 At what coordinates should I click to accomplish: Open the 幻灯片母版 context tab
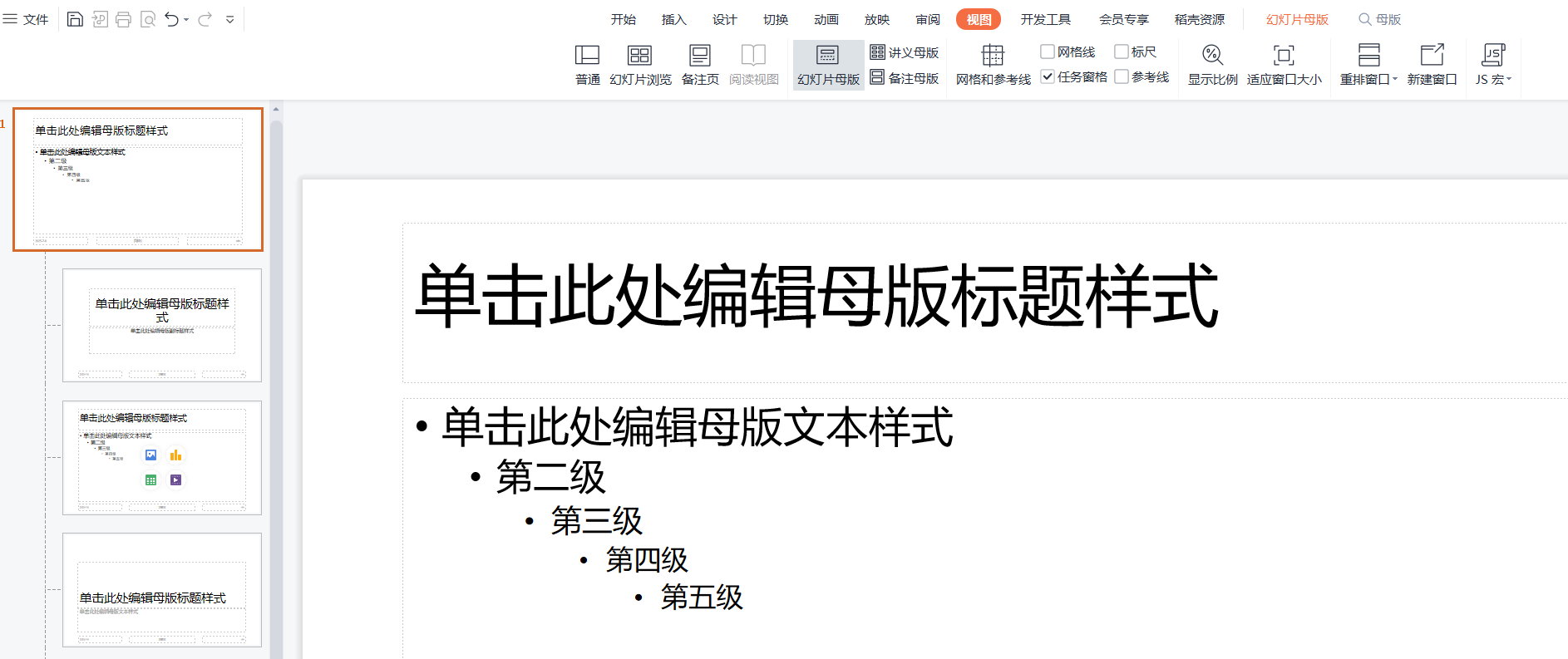pos(1297,19)
